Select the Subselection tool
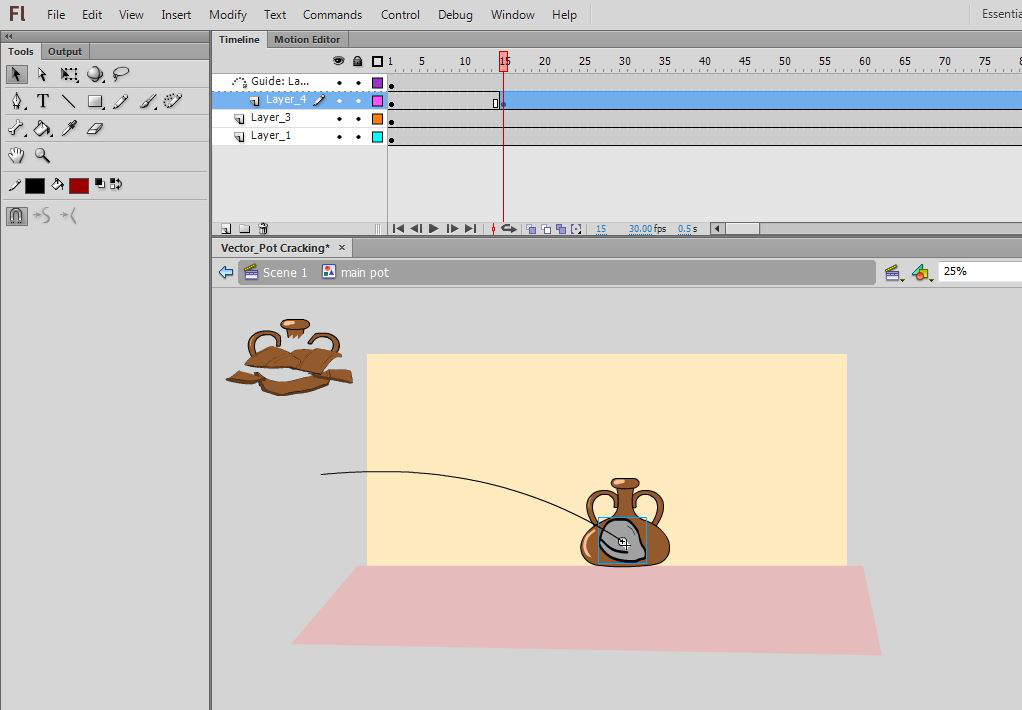Viewport: 1022px width, 710px height. [43, 75]
